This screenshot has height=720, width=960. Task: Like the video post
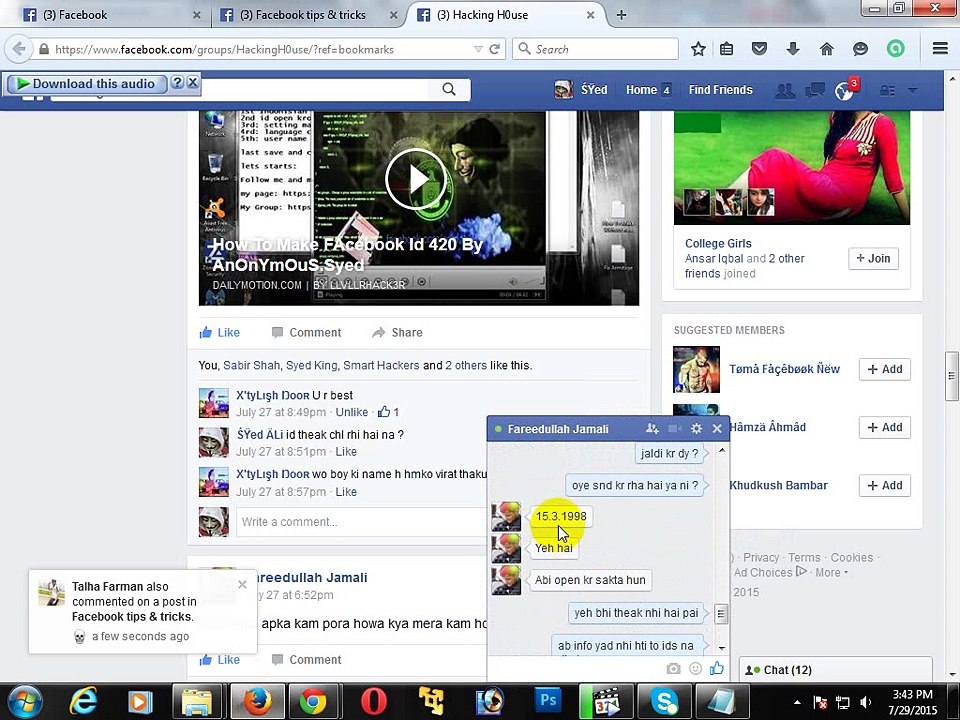point(220,332)
